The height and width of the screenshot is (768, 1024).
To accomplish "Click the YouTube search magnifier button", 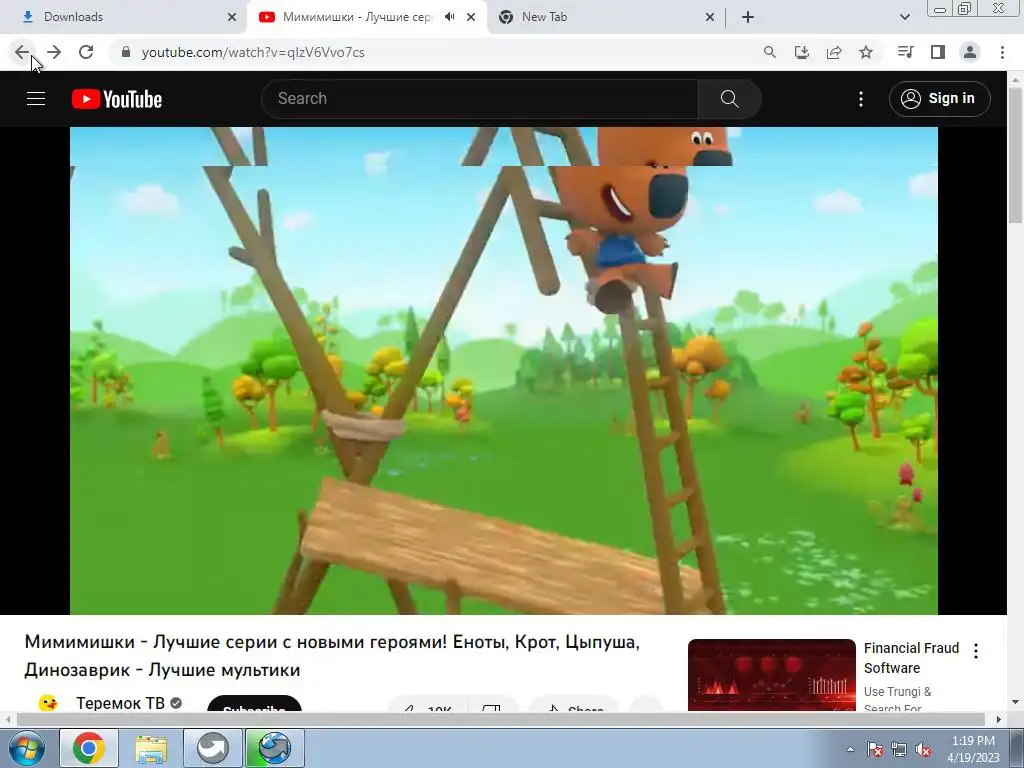I will [729, 99].
